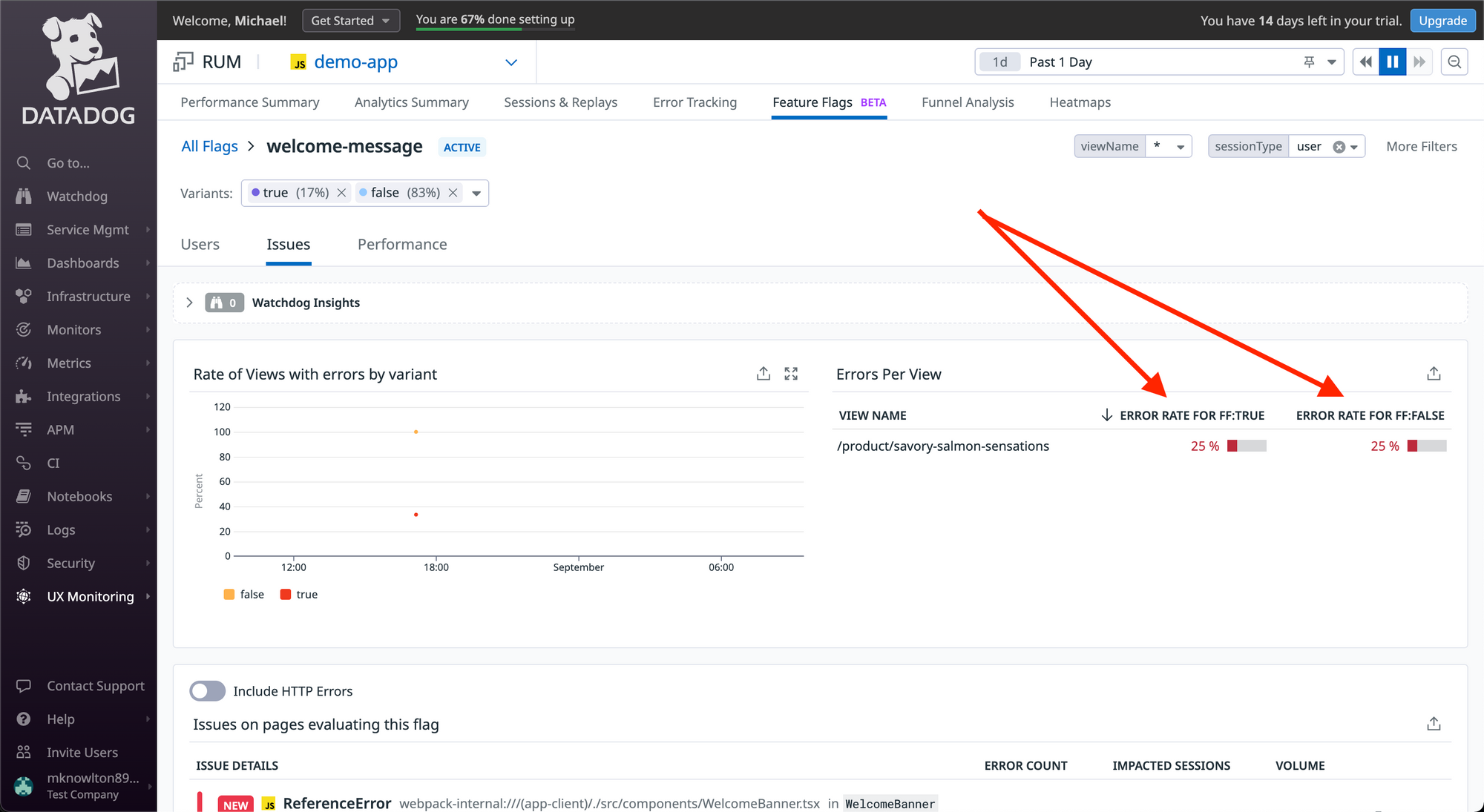Screen dimensions: 1484x812
Task: Click the Watchdog Insights expand icon
Action: click(189, 302)
